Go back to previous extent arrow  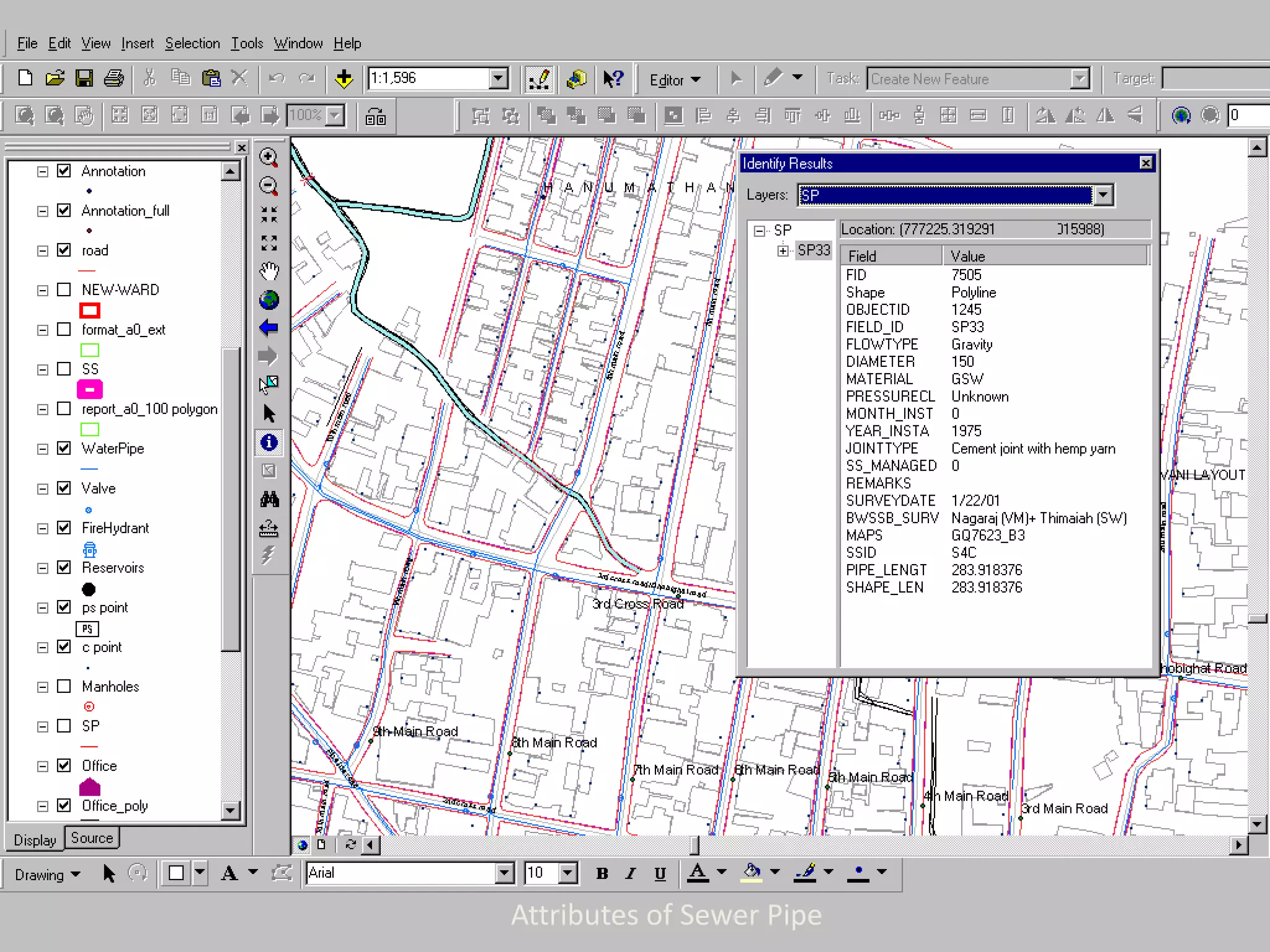coord(269,328)
